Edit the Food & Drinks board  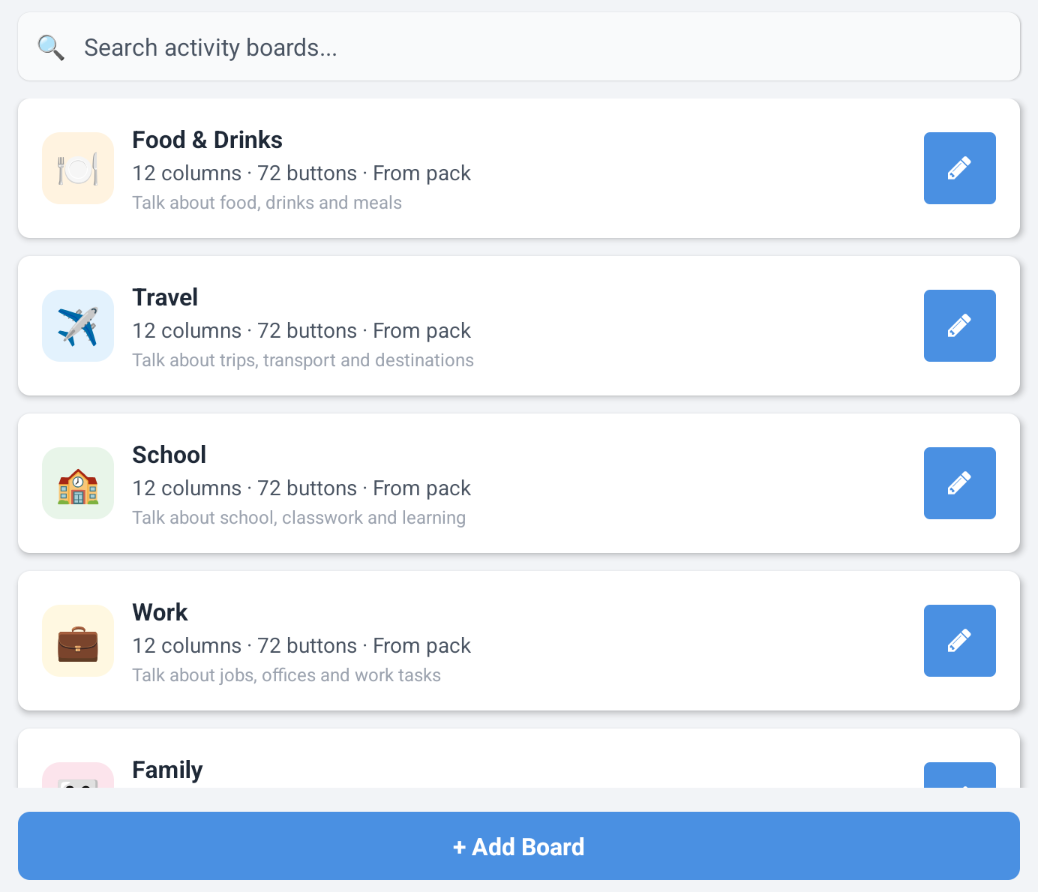(x=959, y=168)
